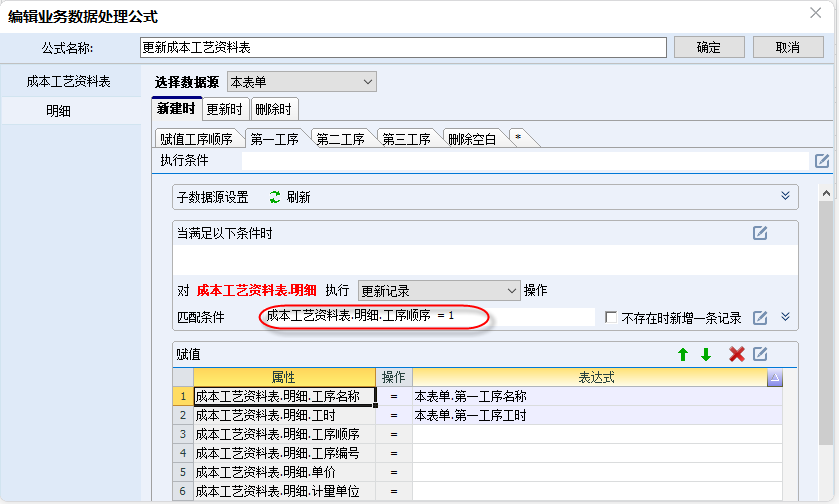Open the 更新记录 operation dropdown
The image size is (839, 504).
(x=439, y=291)
